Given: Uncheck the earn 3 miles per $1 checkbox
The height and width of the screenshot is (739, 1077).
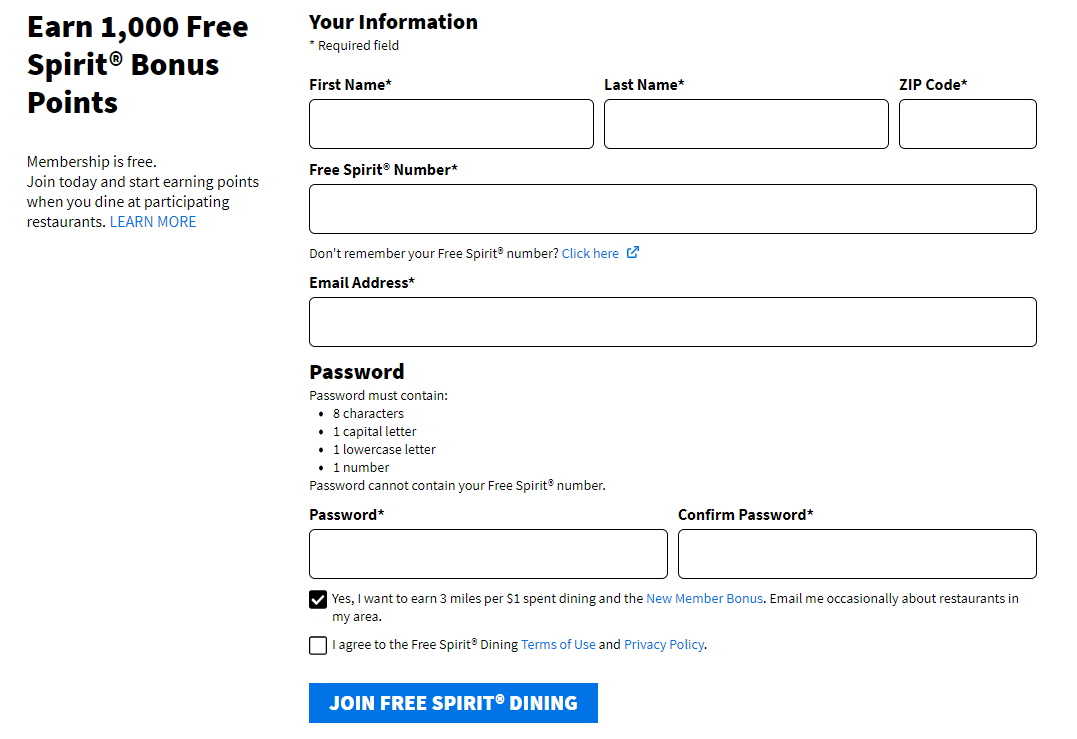Looking at the screenshot, I should click(x=318, y=600).
